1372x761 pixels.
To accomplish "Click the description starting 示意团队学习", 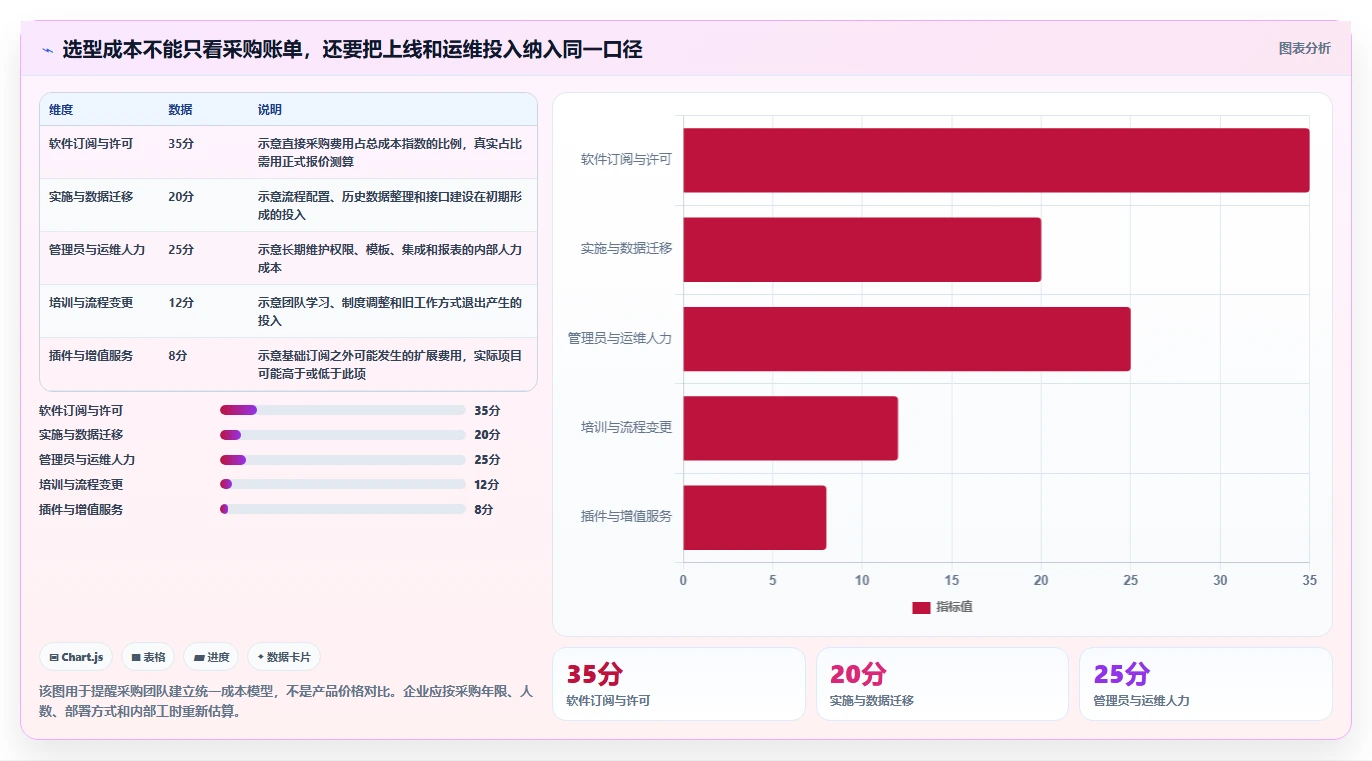I will (390, 312).
